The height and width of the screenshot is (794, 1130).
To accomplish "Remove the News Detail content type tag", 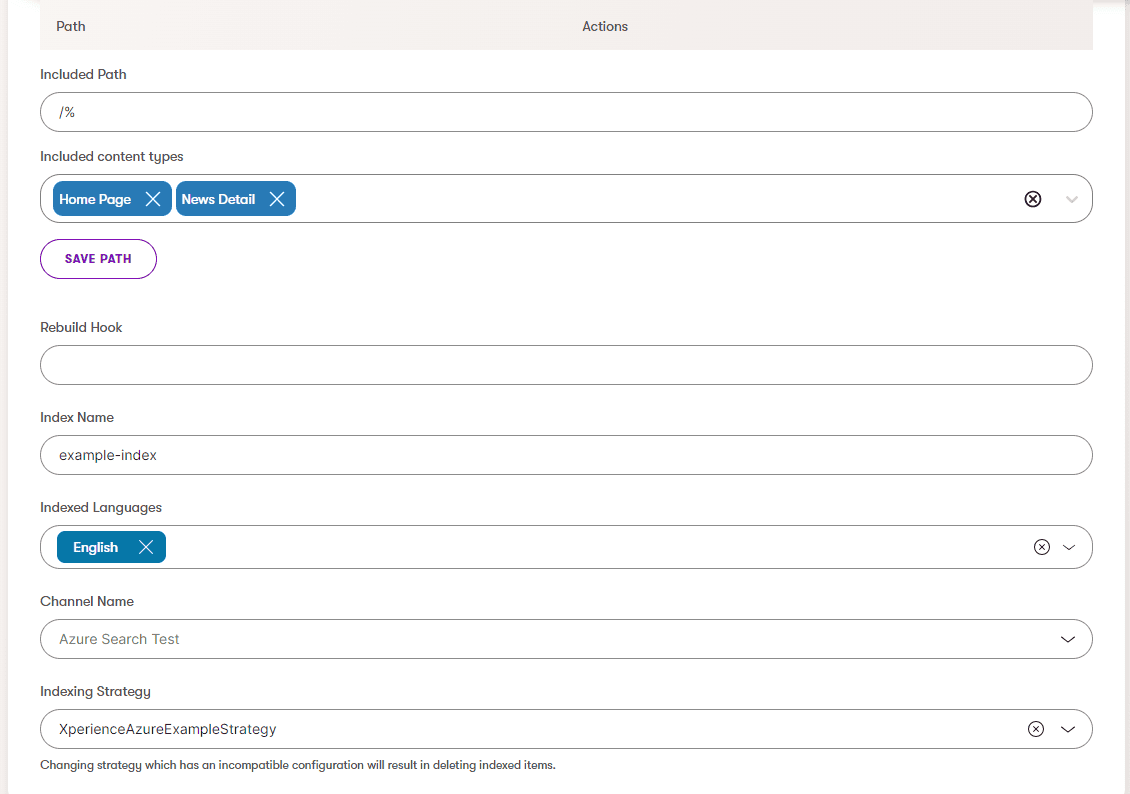I will tap(277, 199).
